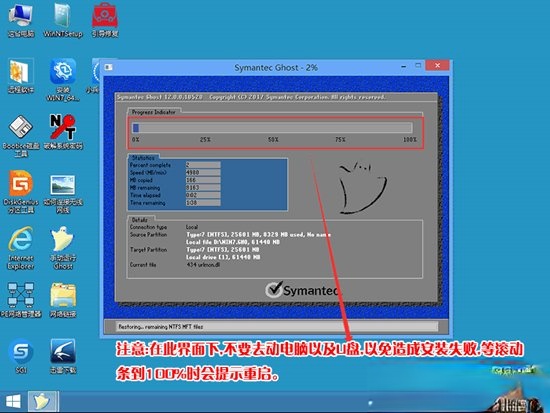550x413 pixels.
Task: Close the Symantec Ghost window
Action: tap(437, 65)
